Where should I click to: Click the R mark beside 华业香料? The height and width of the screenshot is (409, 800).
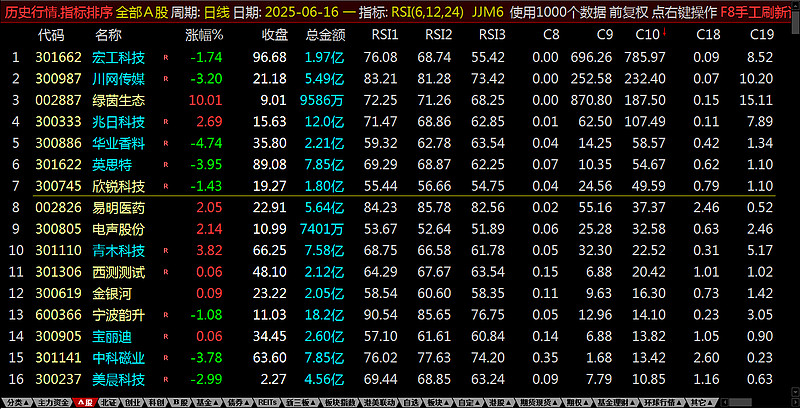point(165,144)
